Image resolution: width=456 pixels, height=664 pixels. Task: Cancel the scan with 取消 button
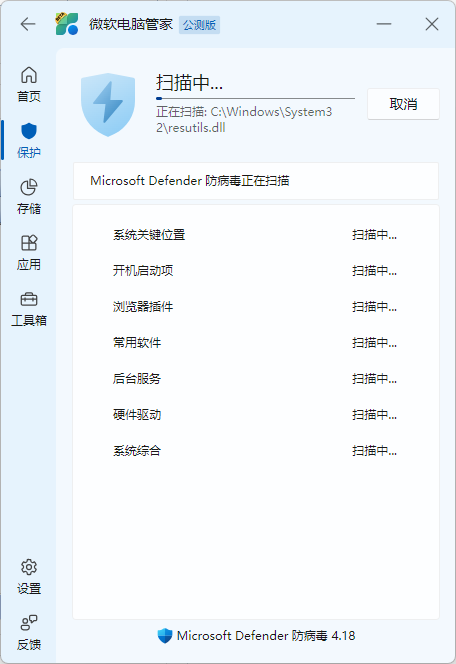tap(403, 104)
